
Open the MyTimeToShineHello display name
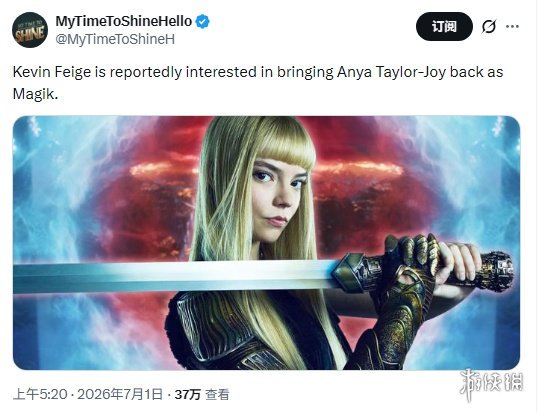(x=124, y=21)
